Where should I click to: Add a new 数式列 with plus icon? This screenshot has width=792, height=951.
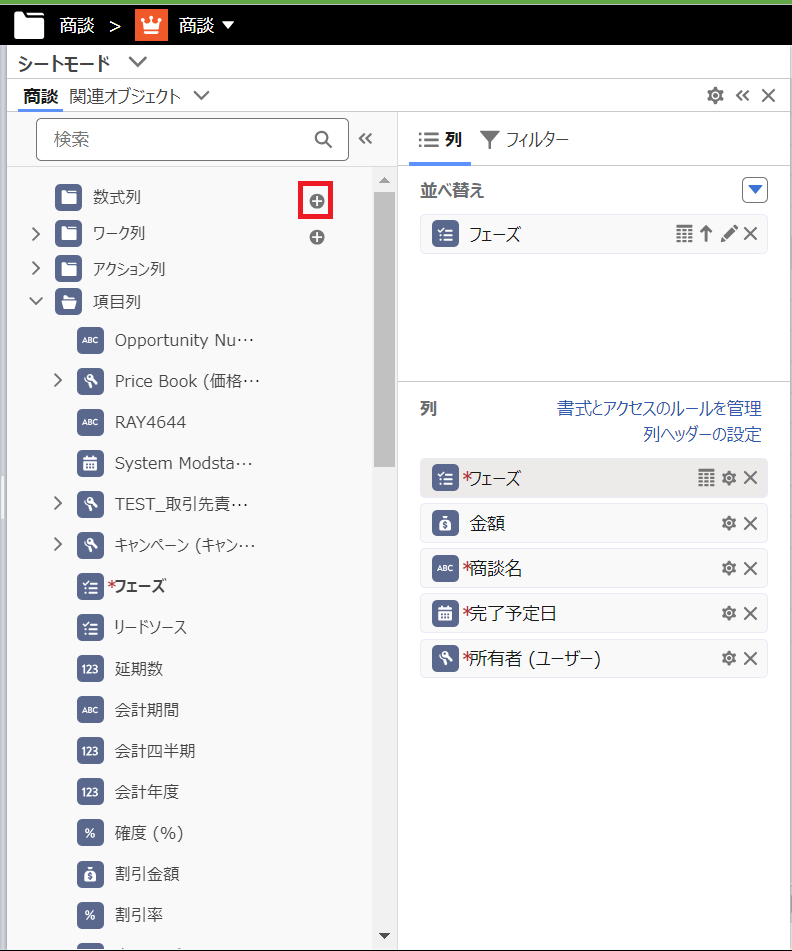click(x=317, y=201)
